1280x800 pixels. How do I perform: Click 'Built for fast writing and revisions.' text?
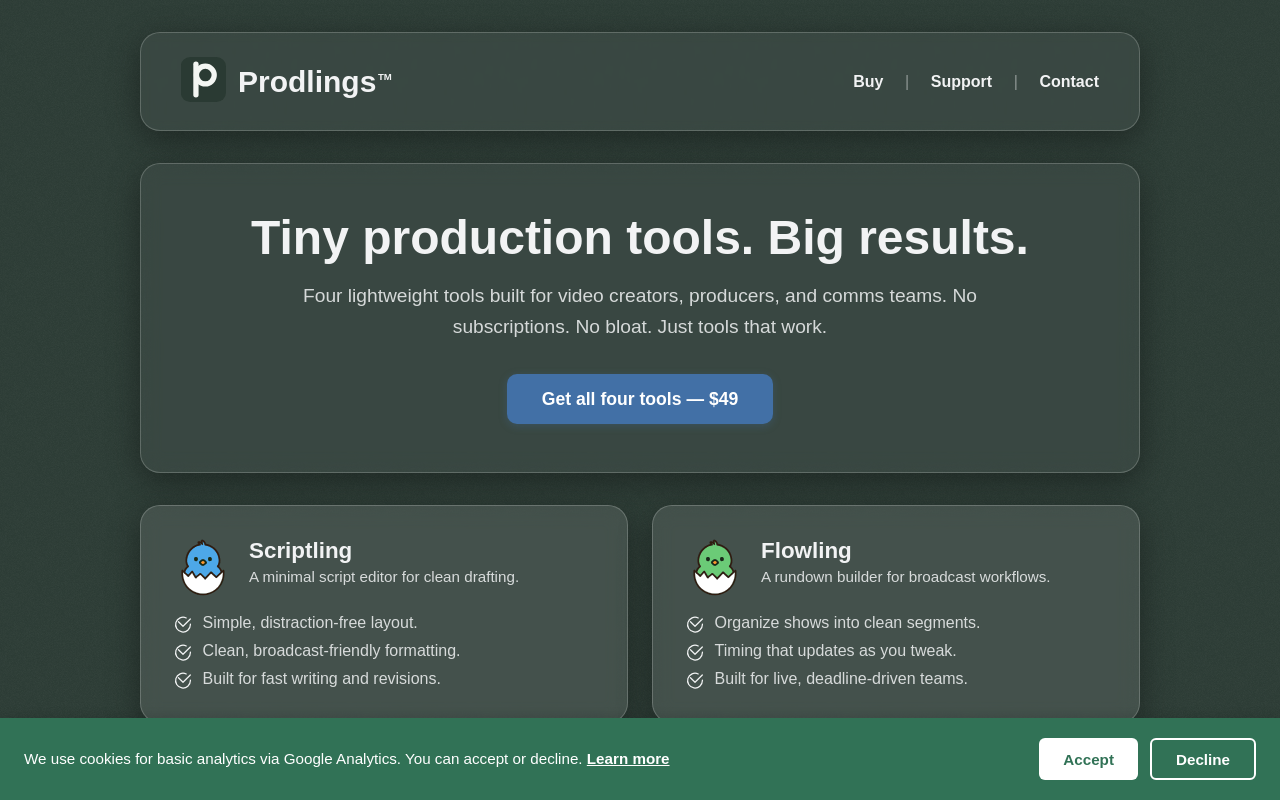pyautogui.click(x=322, y=679)
